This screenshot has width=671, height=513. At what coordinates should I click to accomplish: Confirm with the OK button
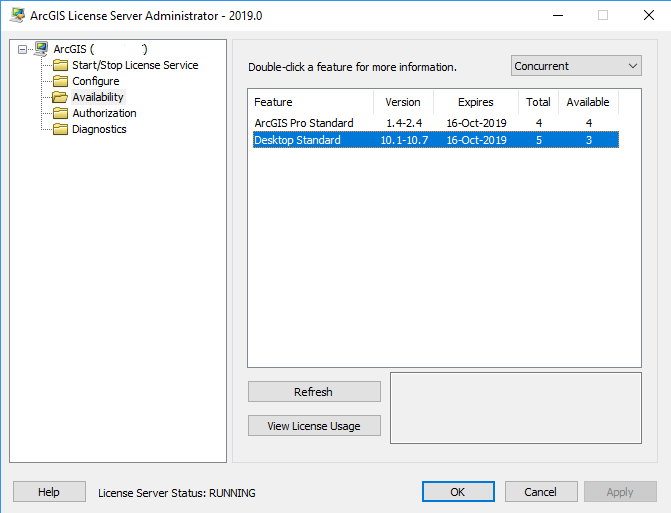coord(458,492)
